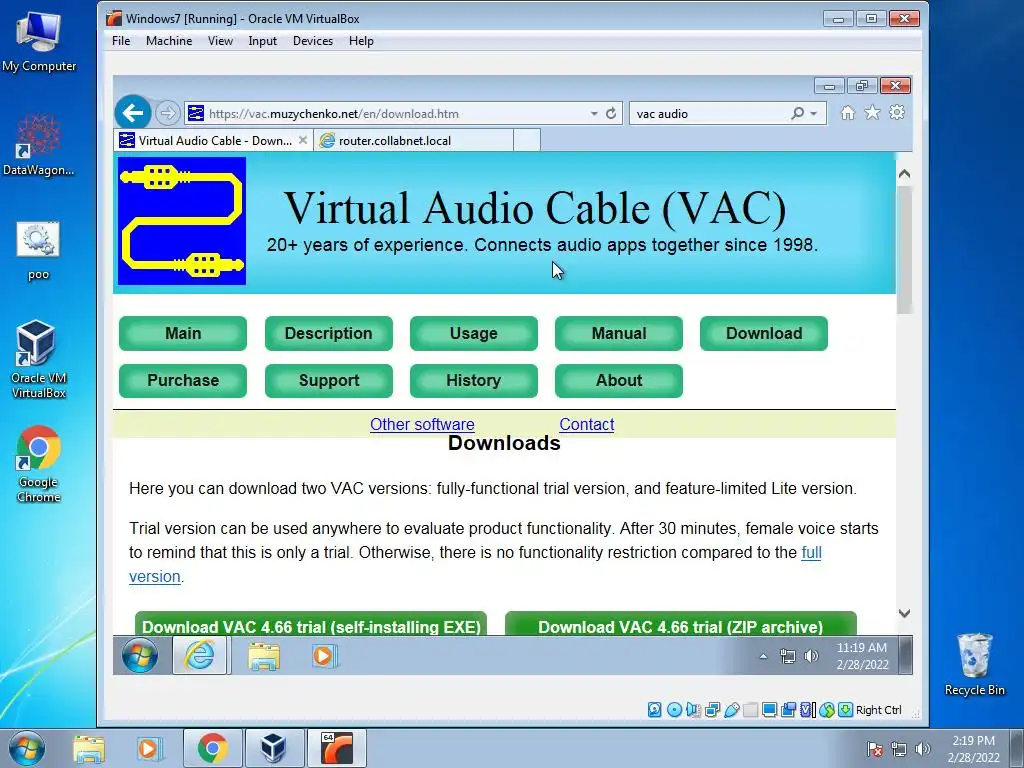Open the guest Windows 7 Start orb
The image size is (1024, 768).
pyautogui.click(x=140, y=655)
